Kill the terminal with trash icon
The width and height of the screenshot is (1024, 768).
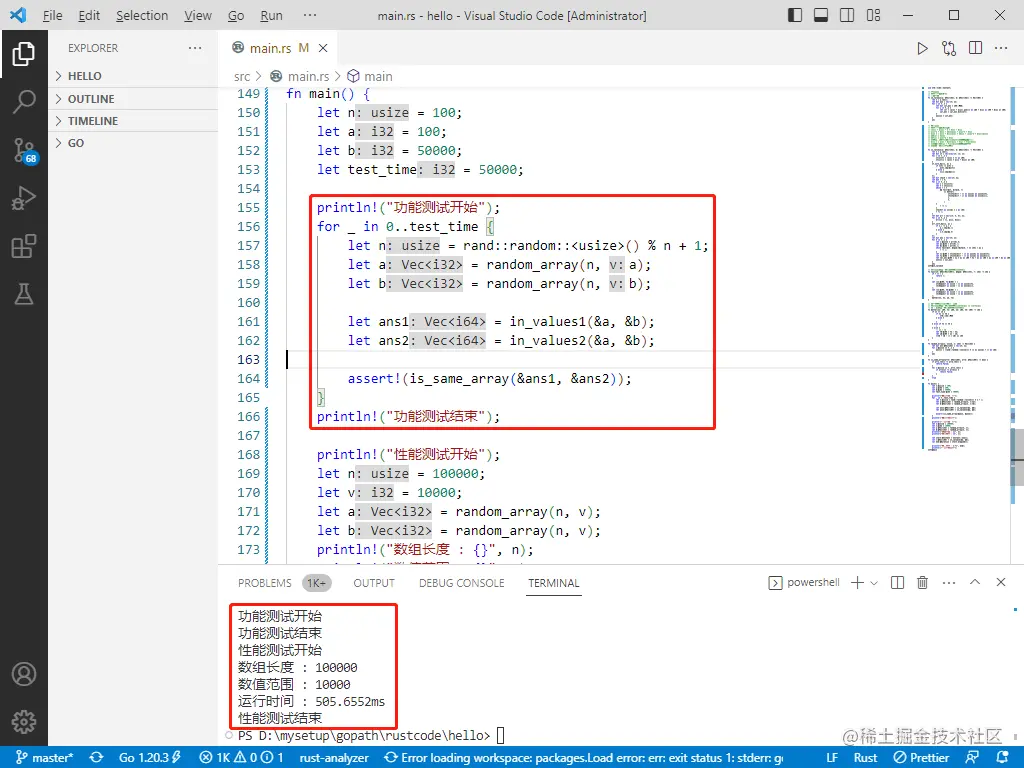[922, 583]
